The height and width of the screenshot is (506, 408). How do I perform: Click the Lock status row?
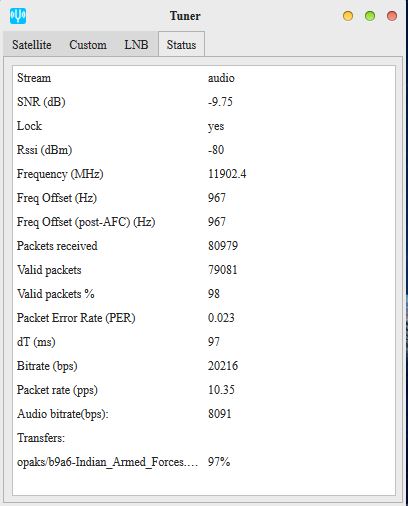pos(204,126)
